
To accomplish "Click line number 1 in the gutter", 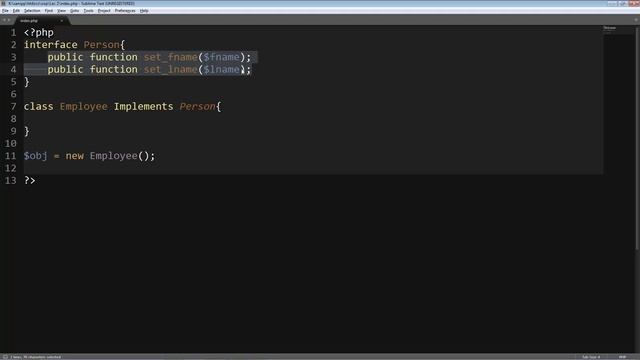I will click(x=13, y=32).
